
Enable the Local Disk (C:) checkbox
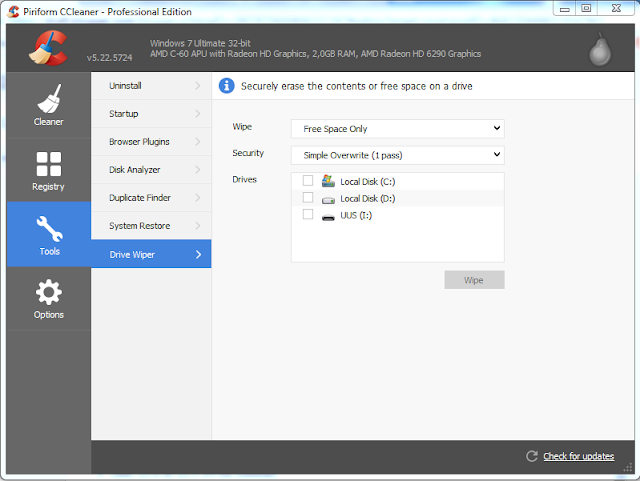pyautogui.click(x=308, y=181)
